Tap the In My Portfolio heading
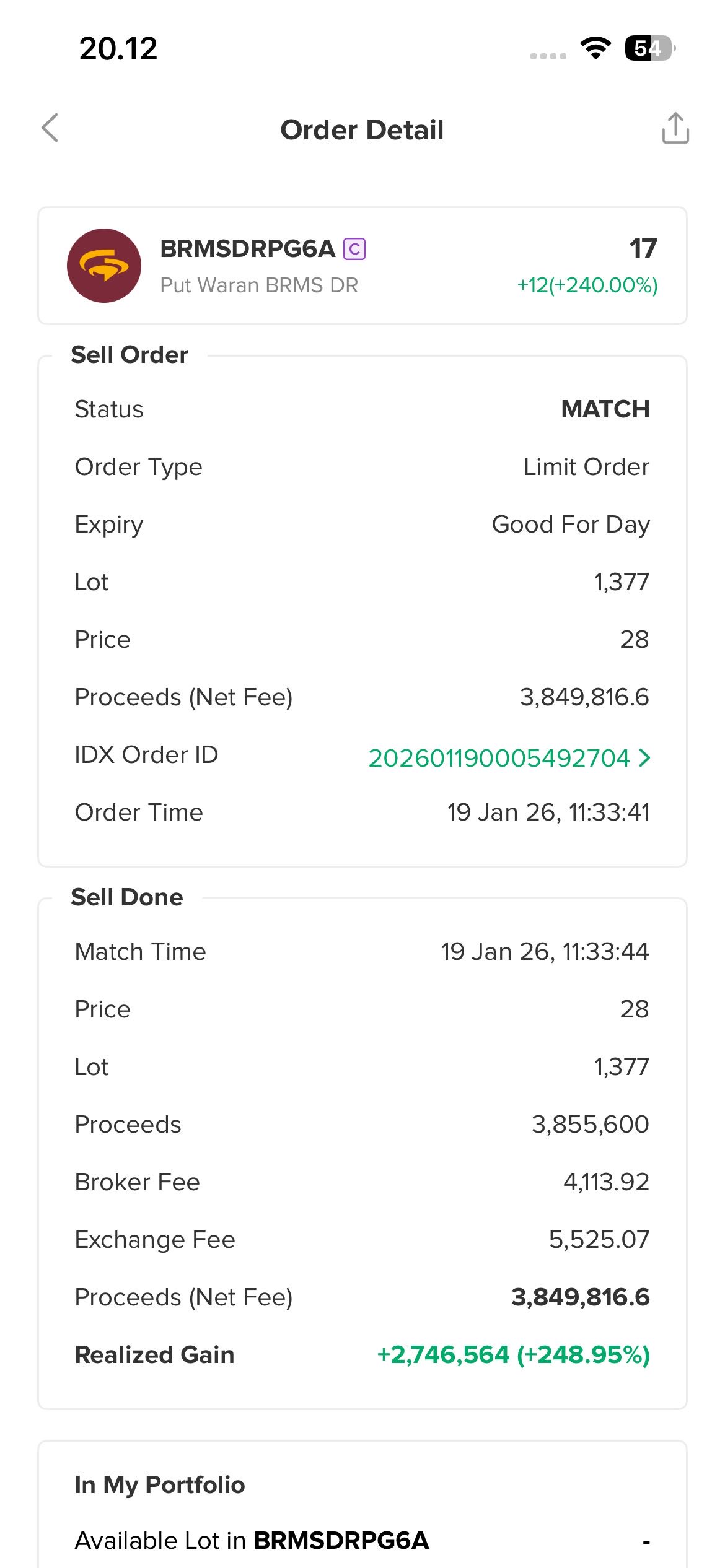The height and width of the screenshot is (1568, 725). click(160, 1485)
